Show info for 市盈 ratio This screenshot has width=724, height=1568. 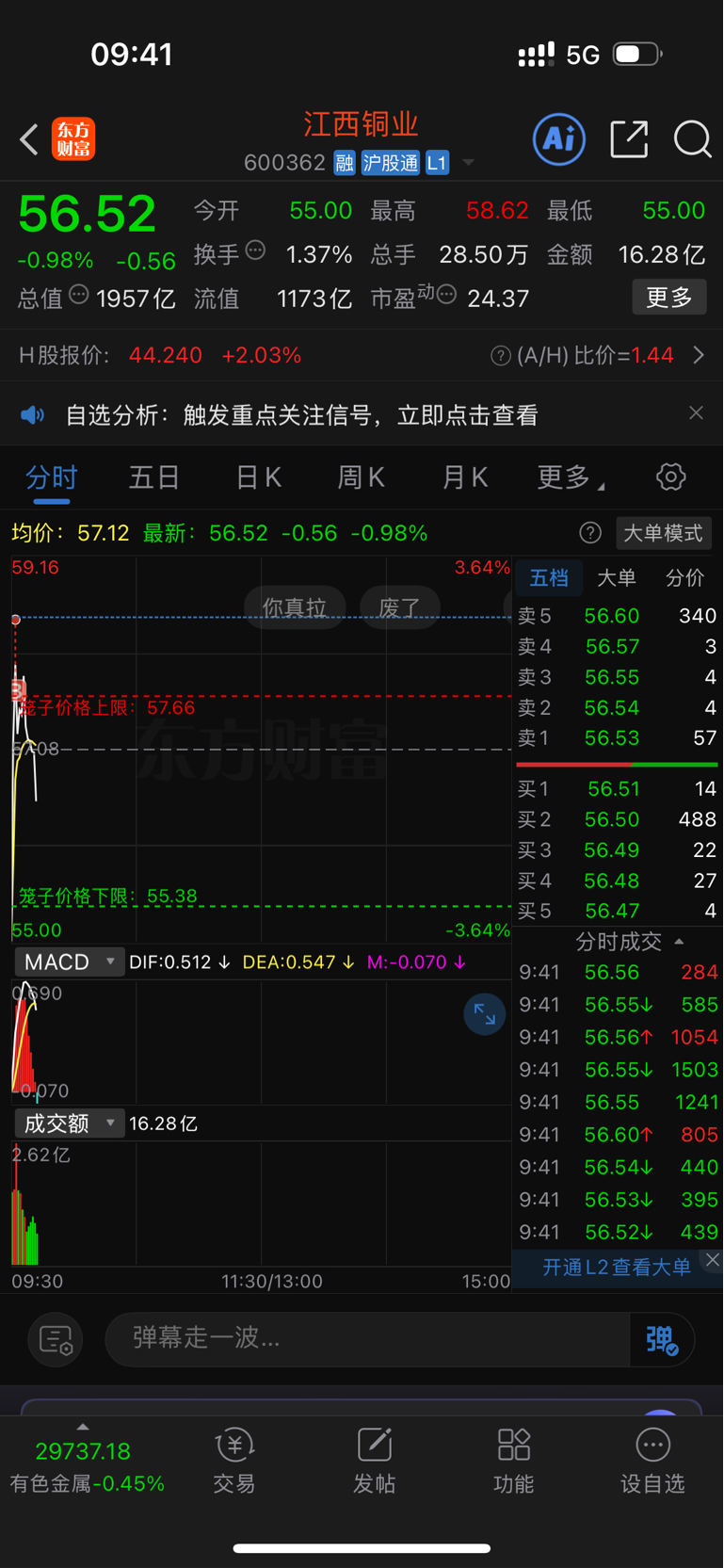point(446,295)
